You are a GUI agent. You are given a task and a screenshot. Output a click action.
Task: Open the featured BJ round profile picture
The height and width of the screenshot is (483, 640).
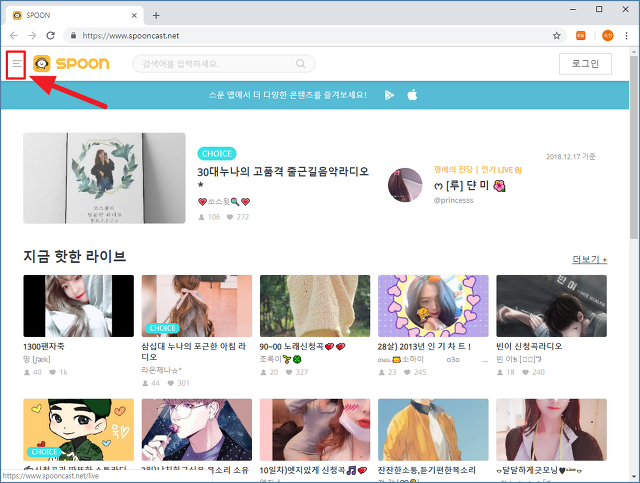405,185
